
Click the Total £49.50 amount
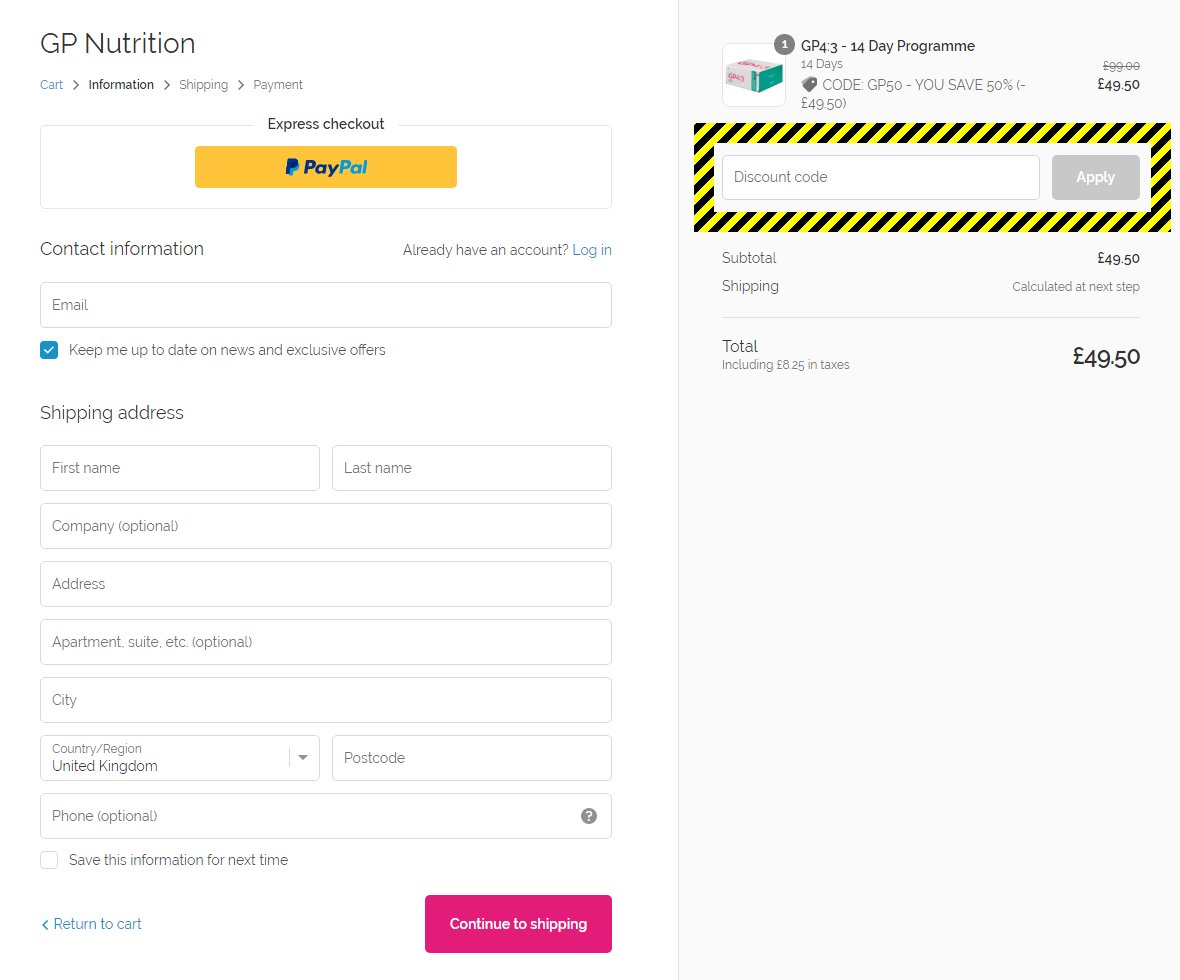(1105, 356)
